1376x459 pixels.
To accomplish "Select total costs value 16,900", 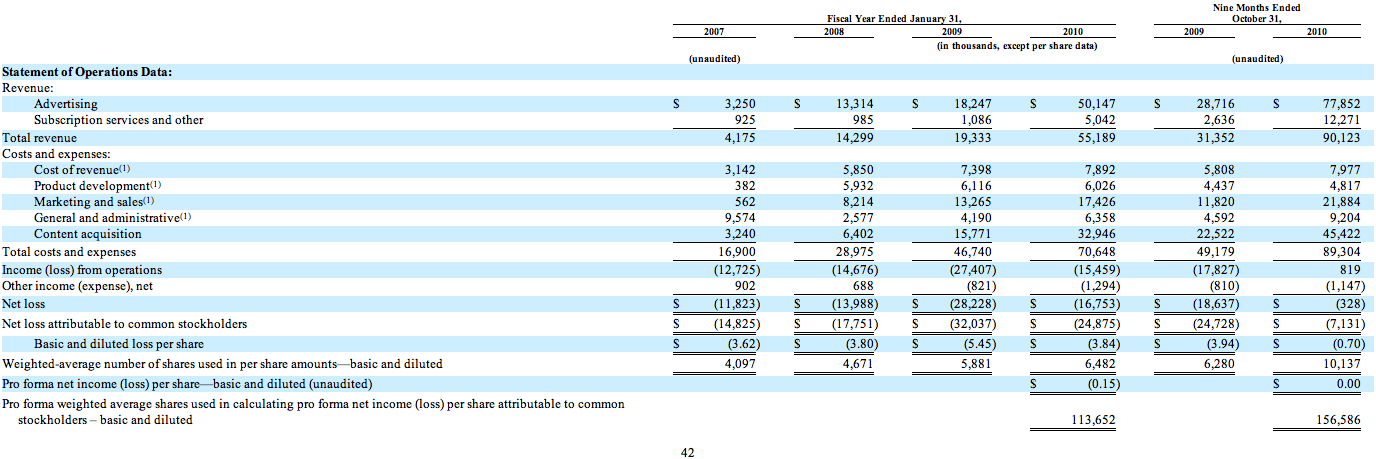I will click(736, 252).
